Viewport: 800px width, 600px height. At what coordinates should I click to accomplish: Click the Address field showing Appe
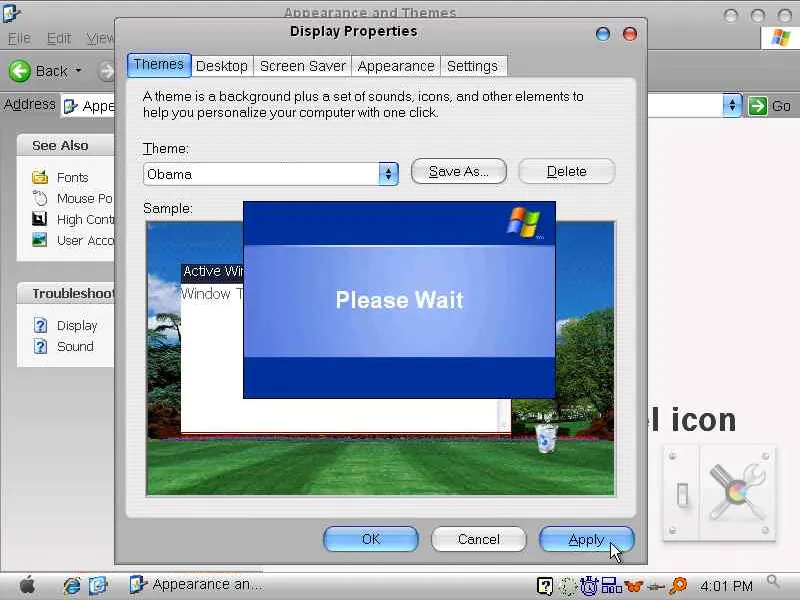(88, 106)
